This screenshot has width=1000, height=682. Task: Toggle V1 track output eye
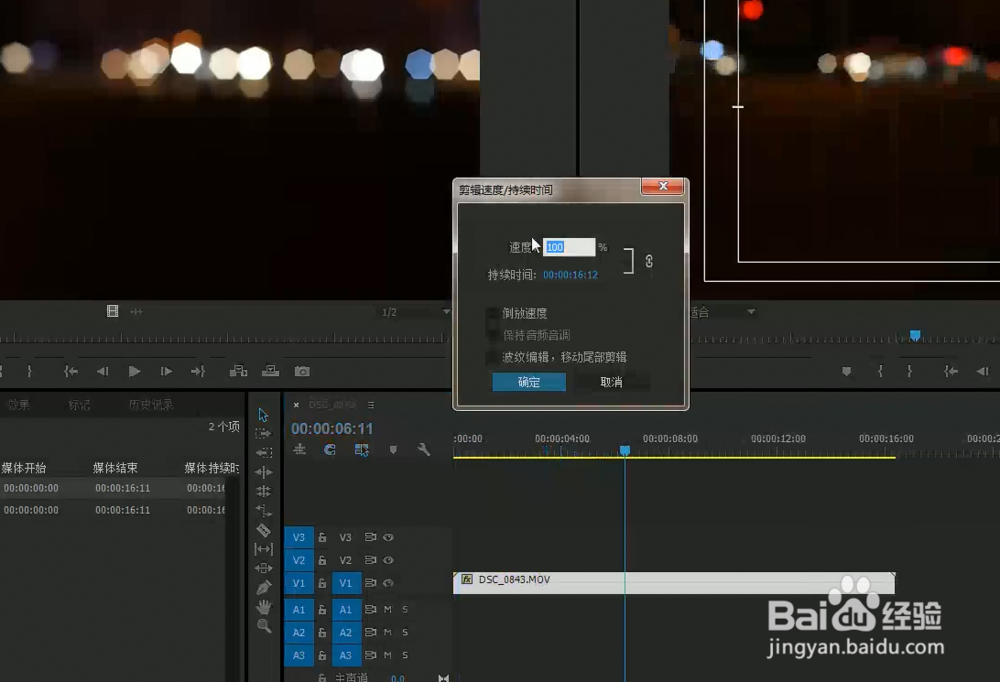coord(388,583)
